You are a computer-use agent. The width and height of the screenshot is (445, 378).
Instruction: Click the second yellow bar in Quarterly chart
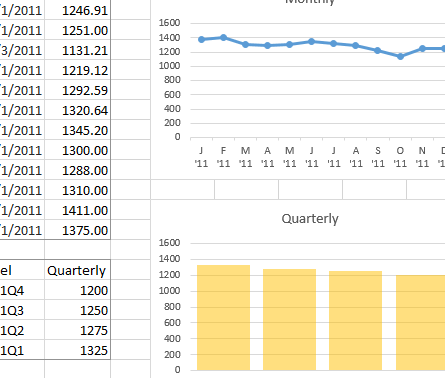click(x=289, y=319)
